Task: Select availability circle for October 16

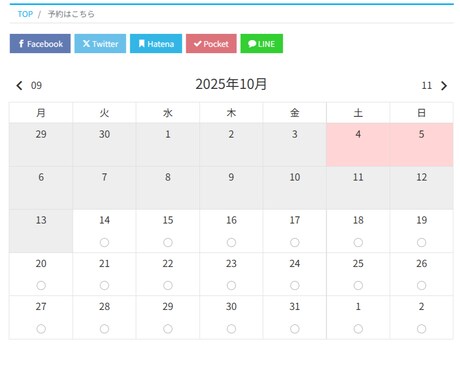Action: click(231, 242)
